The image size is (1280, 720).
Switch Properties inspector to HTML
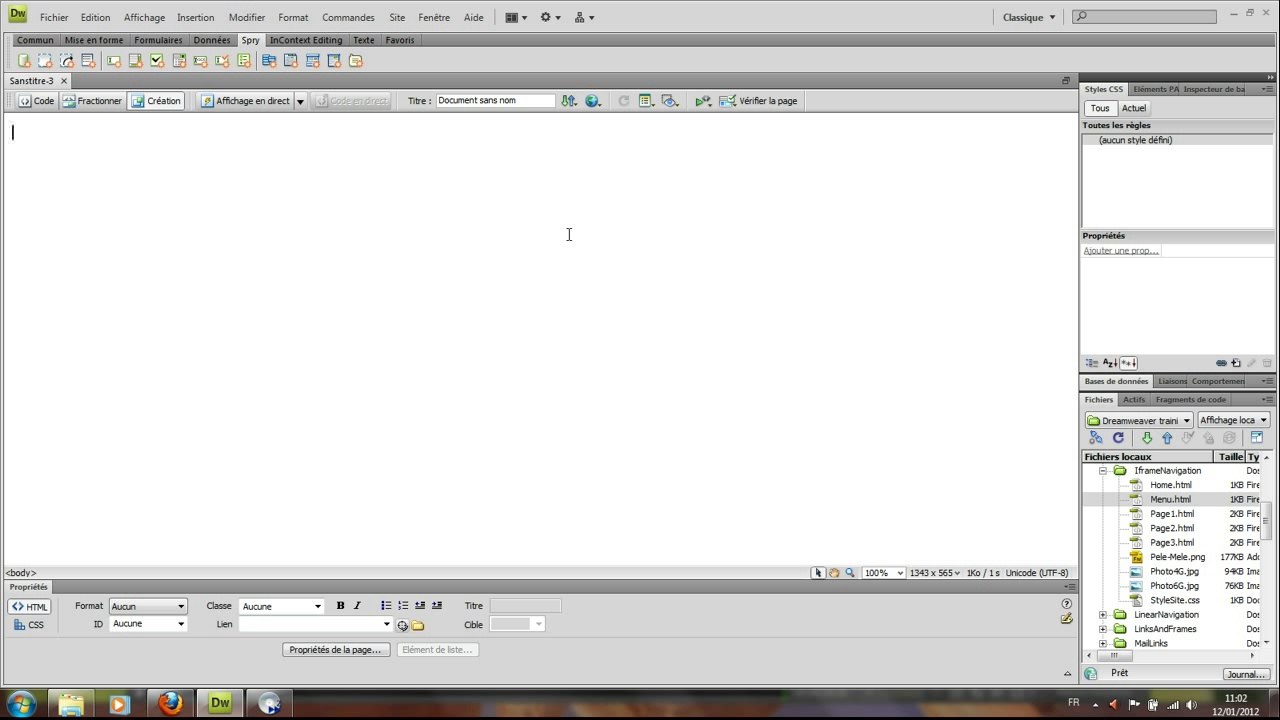pos(29,607)
